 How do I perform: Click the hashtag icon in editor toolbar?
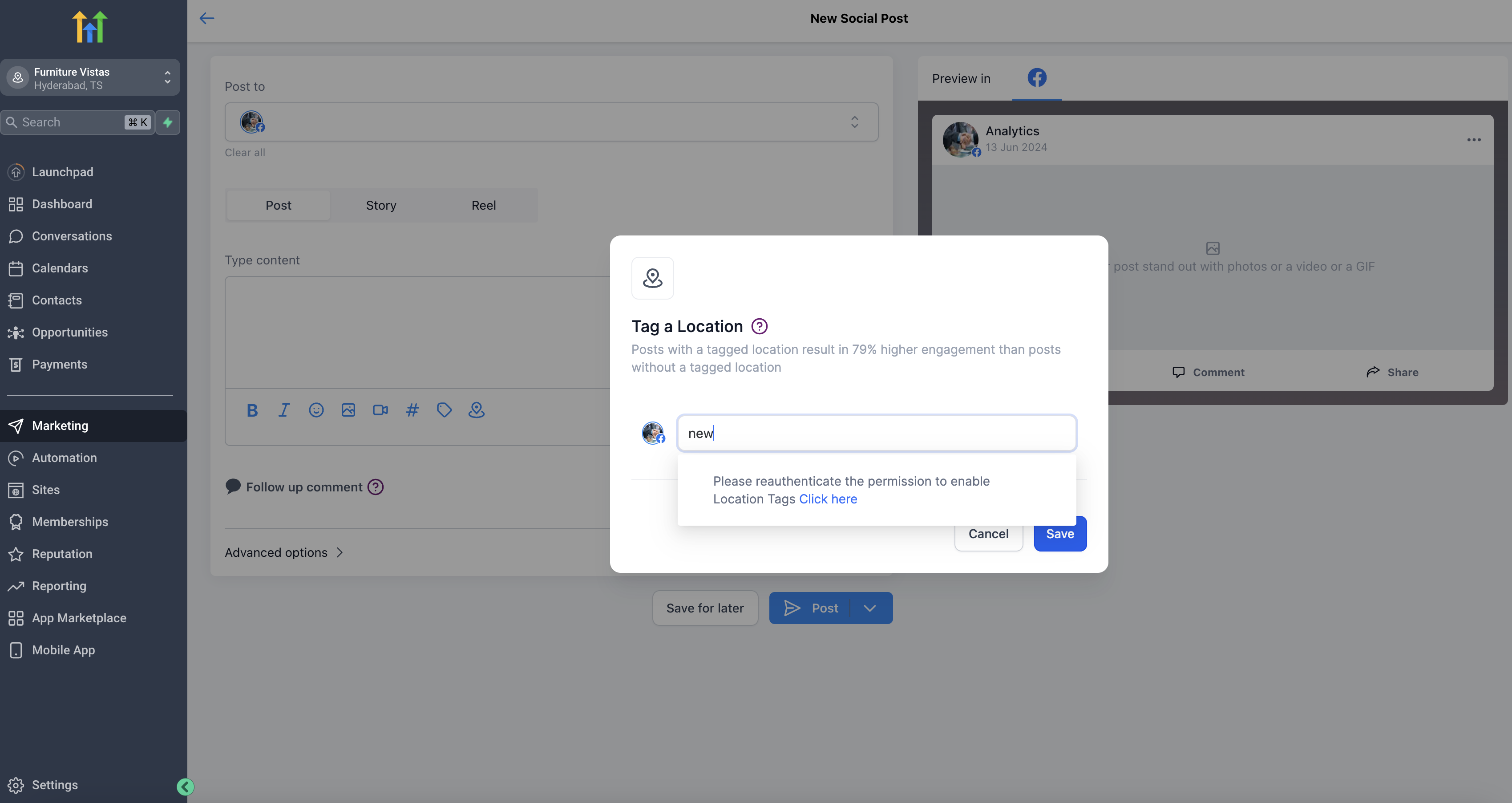click(x=412, y=410)
